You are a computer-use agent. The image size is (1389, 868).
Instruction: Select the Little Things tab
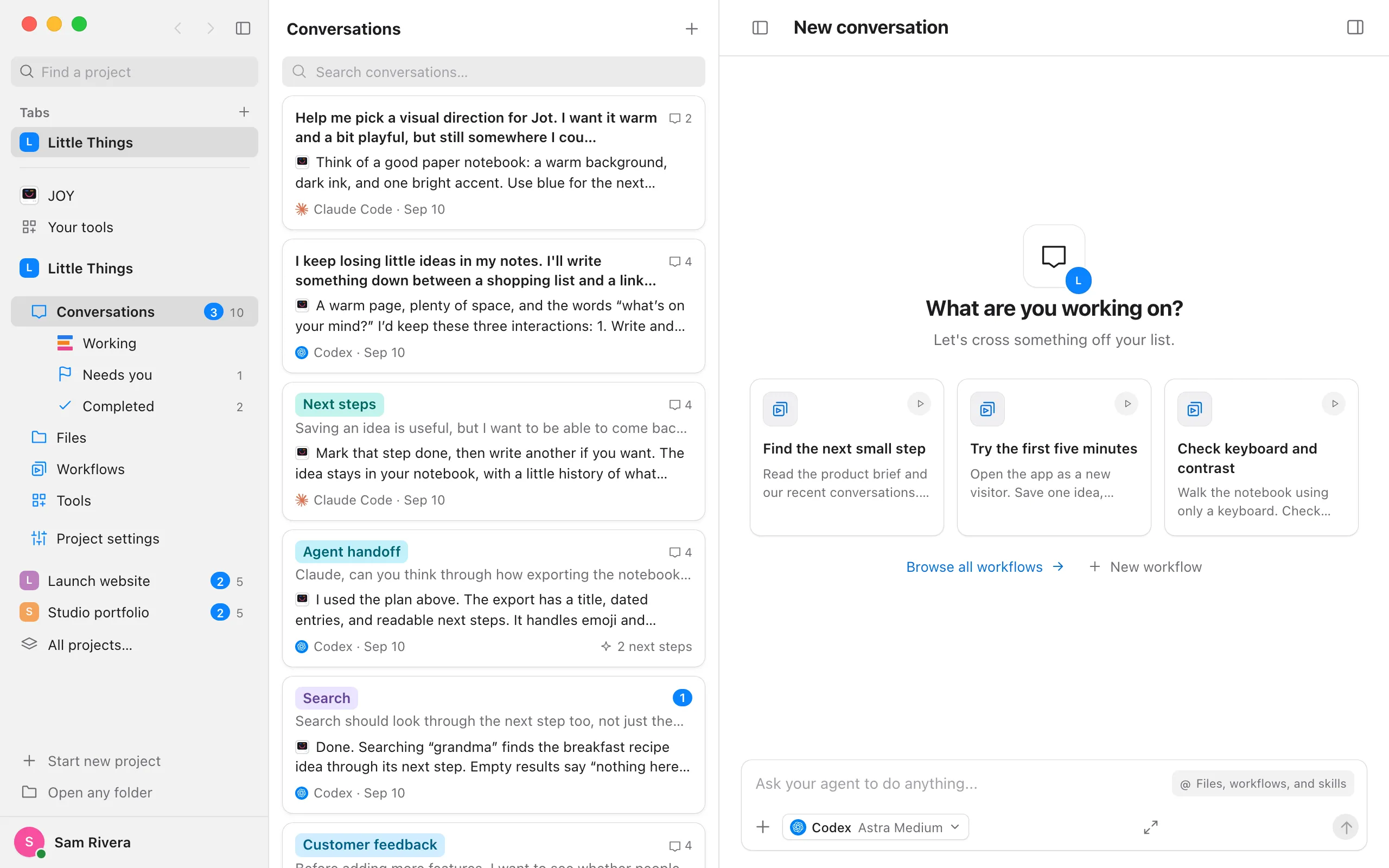135,142
